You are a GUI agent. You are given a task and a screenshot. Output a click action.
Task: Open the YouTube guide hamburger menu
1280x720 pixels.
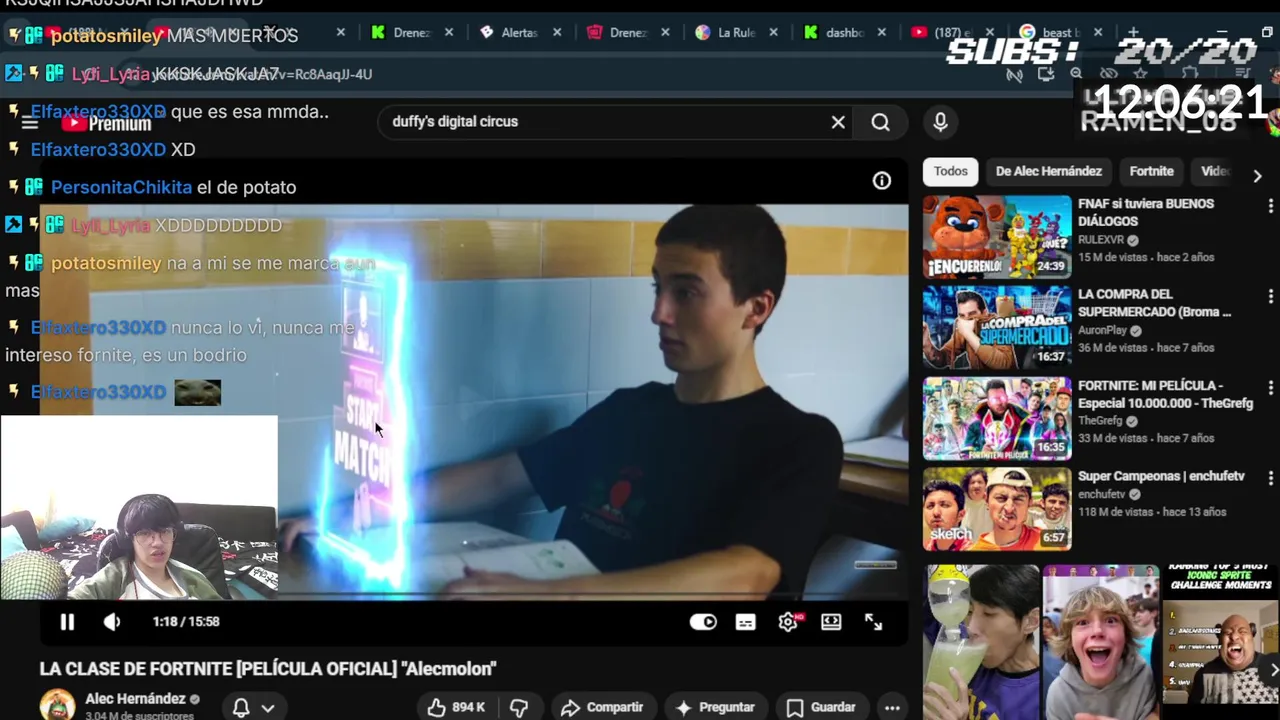pos(30,123)
